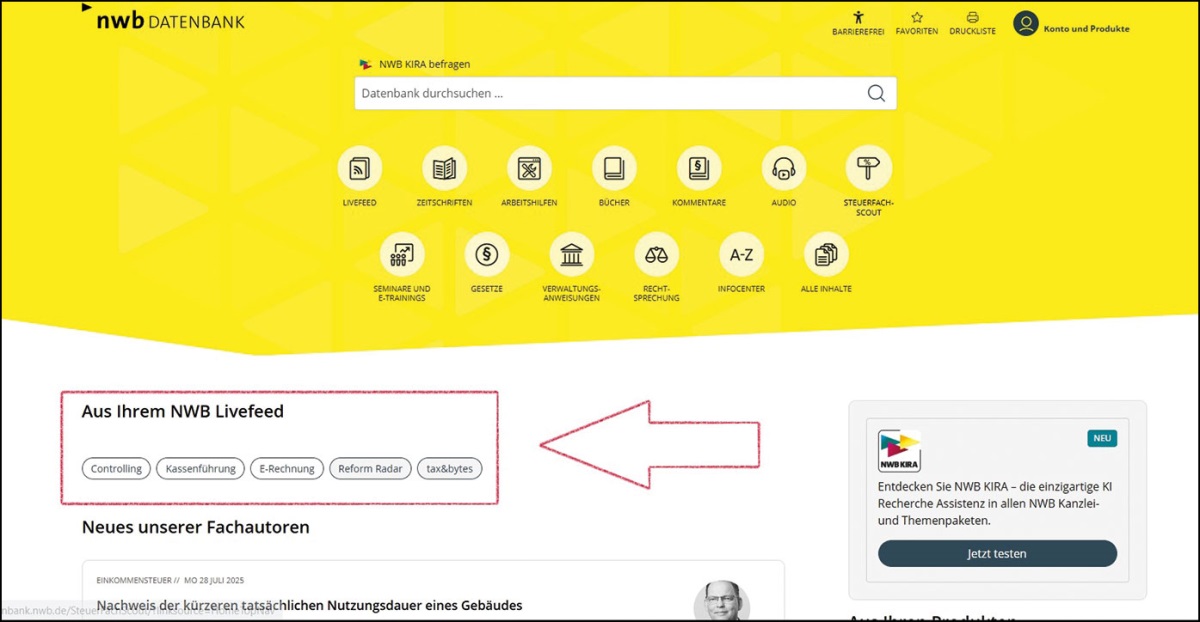Open the A-Z Infocenter icon
Image resolution: width=1200 pixels, height=622 pixels.
pos(741,255)
